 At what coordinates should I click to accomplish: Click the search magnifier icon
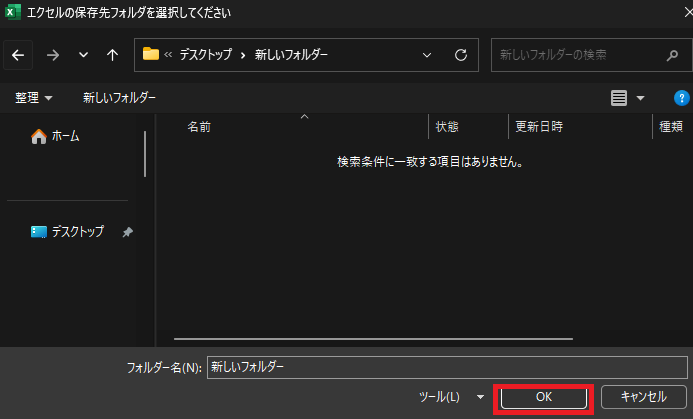672,54
